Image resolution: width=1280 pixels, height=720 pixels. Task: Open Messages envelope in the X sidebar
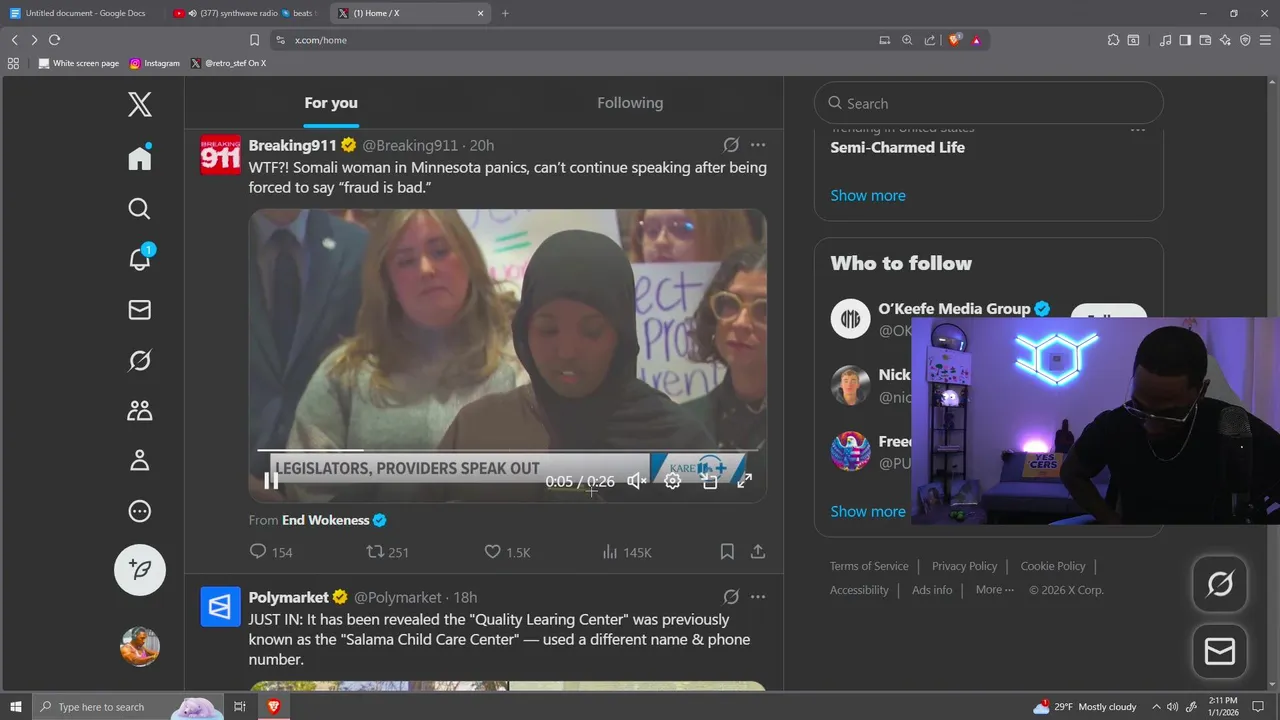click(140, 310)
